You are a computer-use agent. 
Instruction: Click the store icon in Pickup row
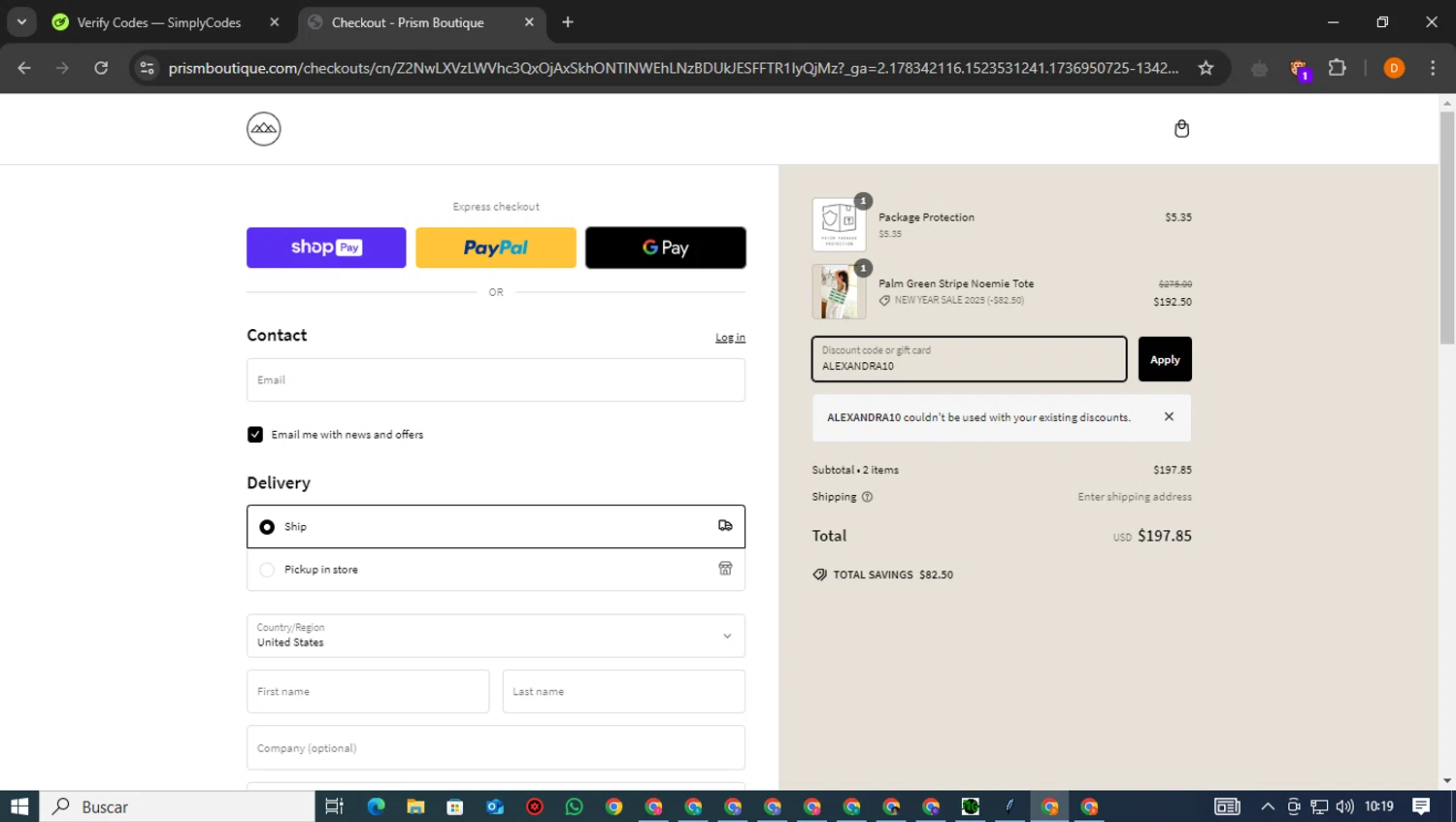(x=725, y=568)
